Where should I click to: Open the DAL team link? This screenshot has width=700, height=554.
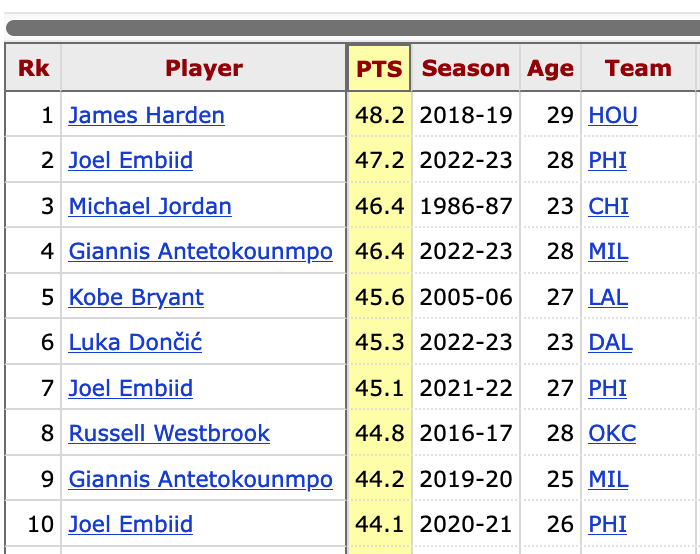[610, 342]
